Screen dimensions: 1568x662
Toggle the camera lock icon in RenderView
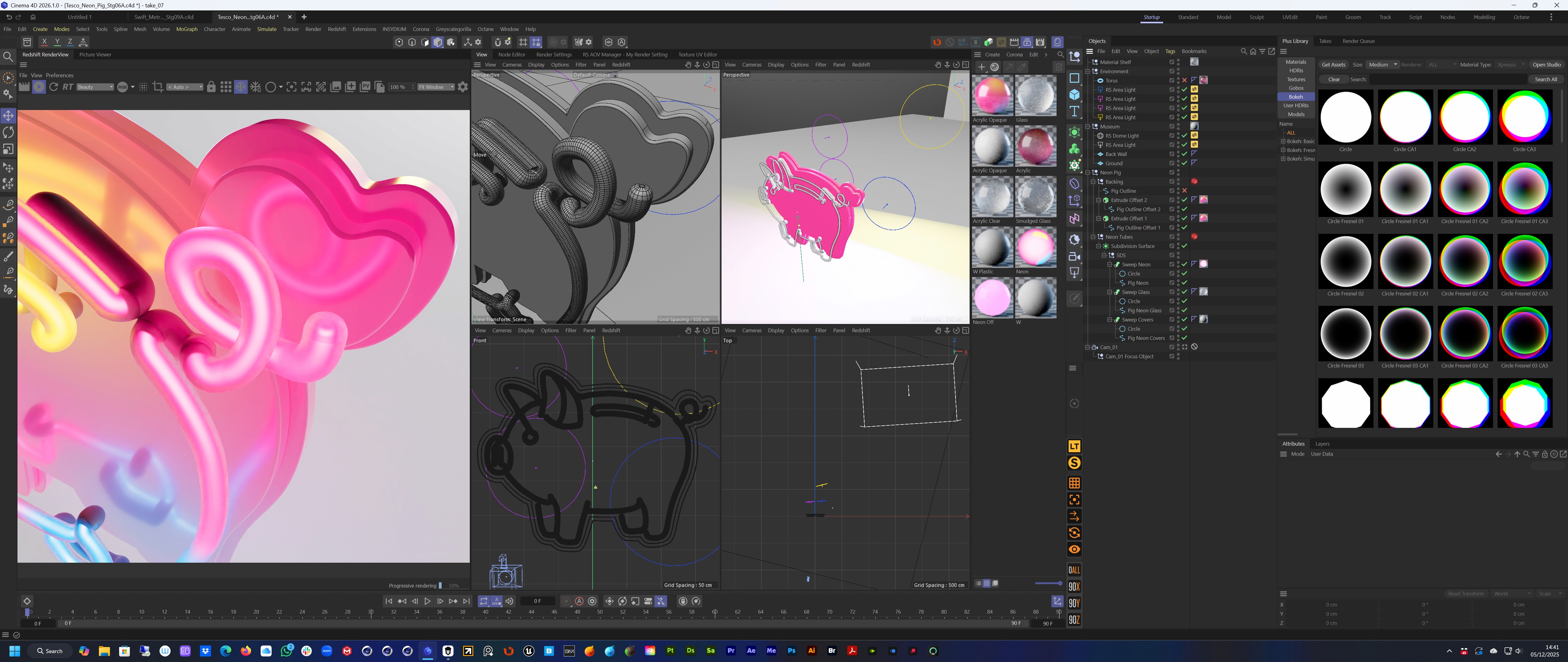point(211,87)
